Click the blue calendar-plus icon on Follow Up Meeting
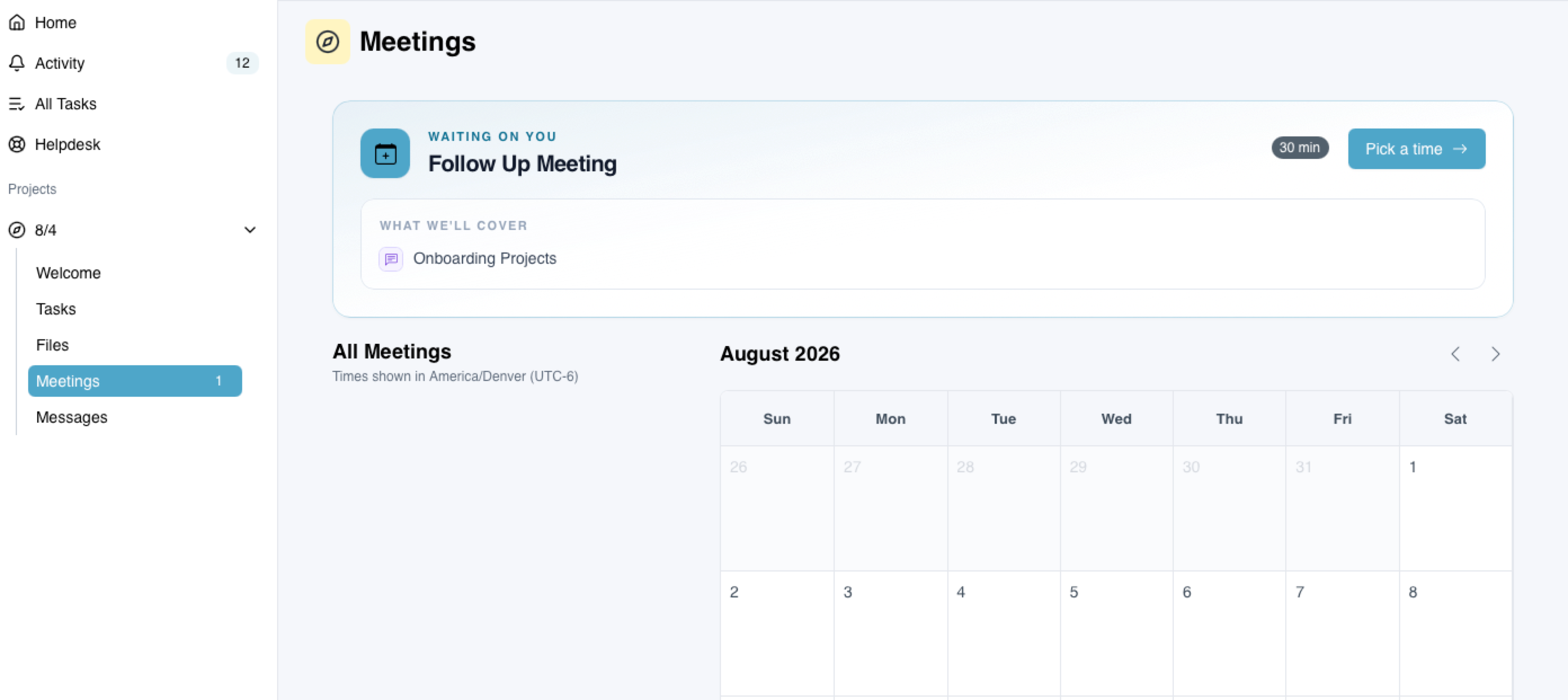This screenshot has width=1568, height=700. [385, 153]
